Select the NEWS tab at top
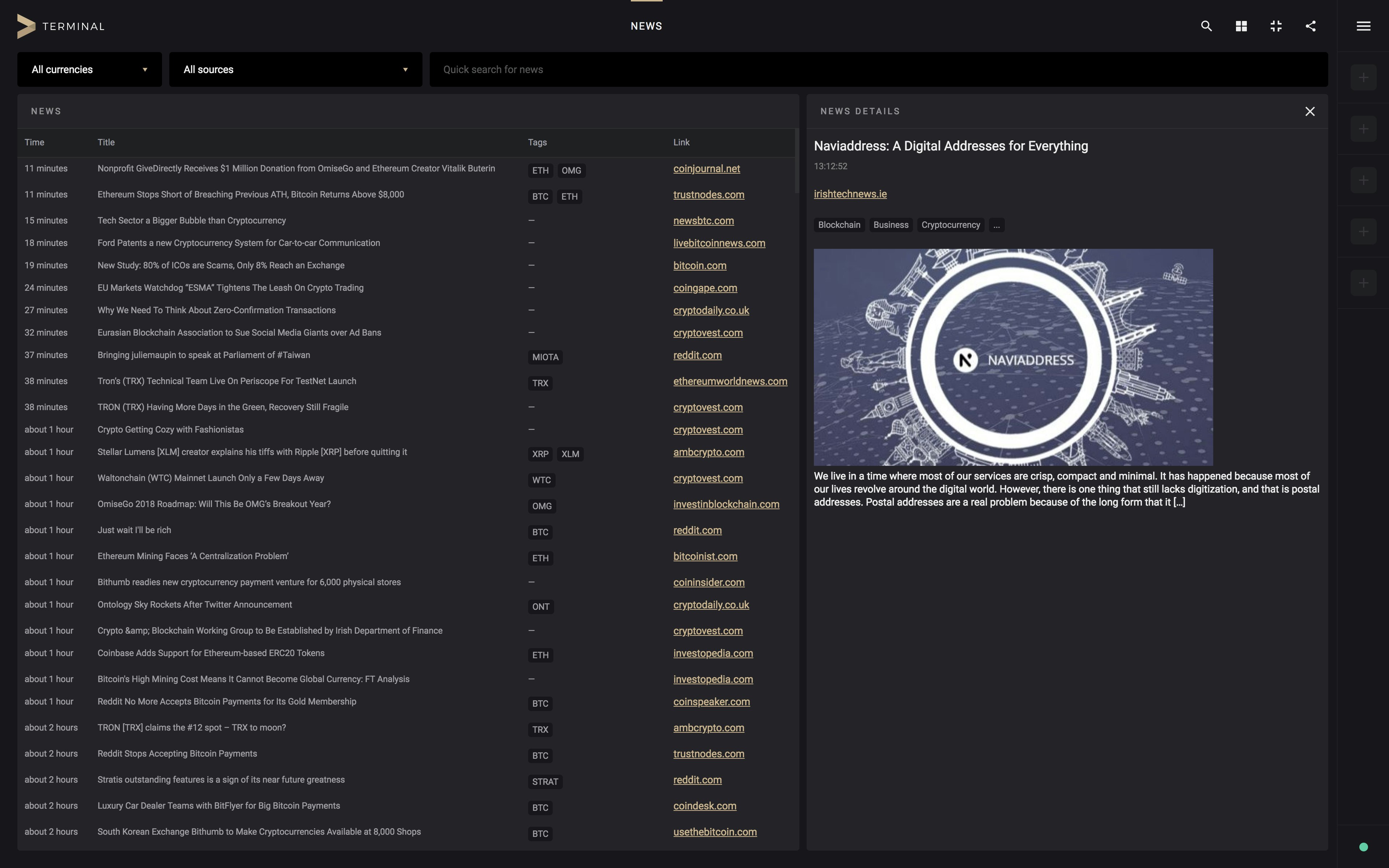 [646, 26]
